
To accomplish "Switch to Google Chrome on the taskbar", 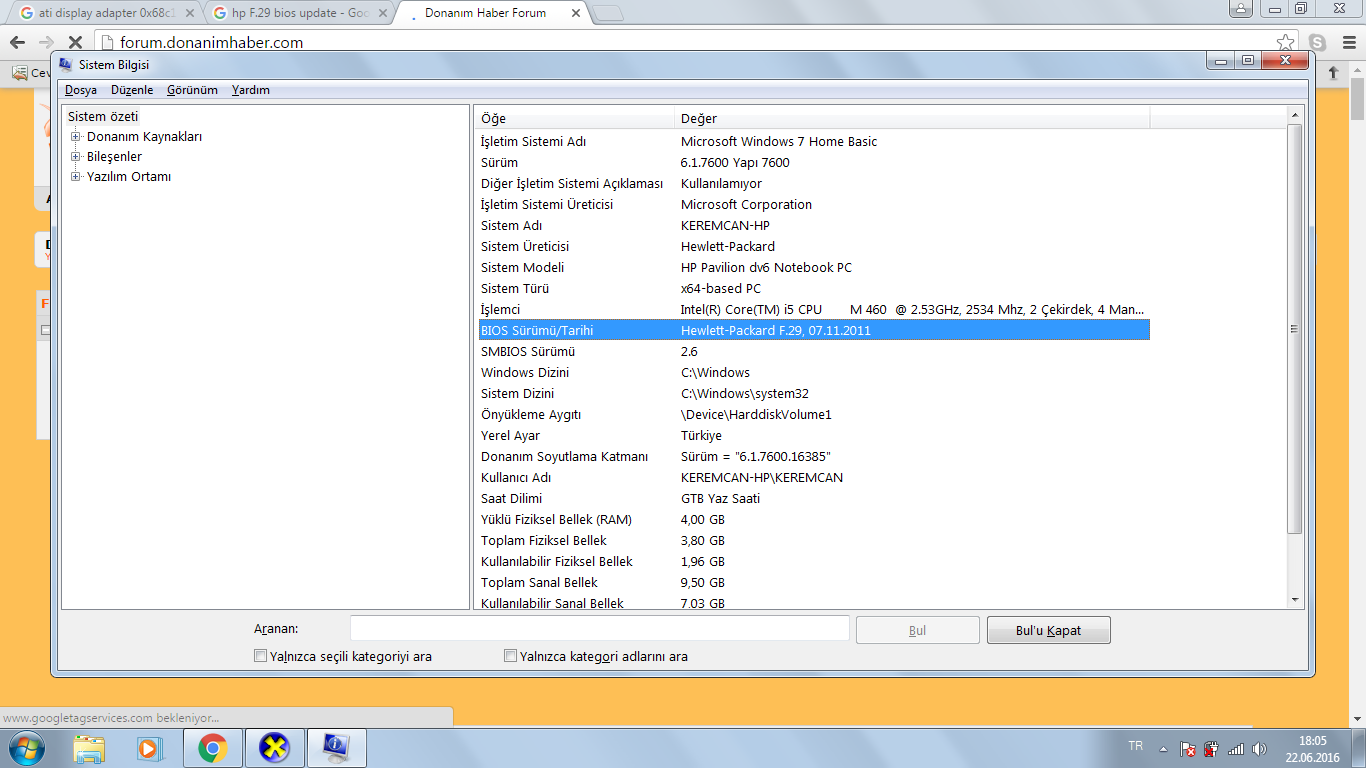I will (212, 748).
